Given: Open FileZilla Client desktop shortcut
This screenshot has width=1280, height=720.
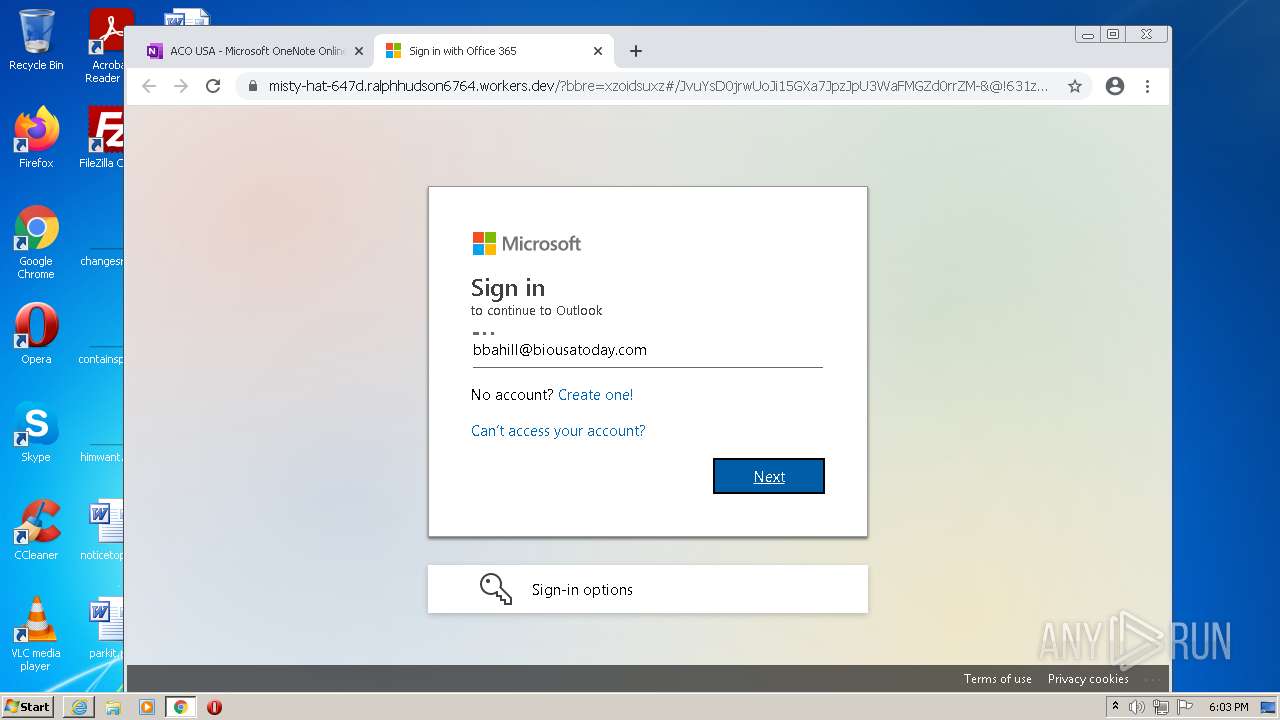Looking at the screenshot, I should [x=103, y=137].
